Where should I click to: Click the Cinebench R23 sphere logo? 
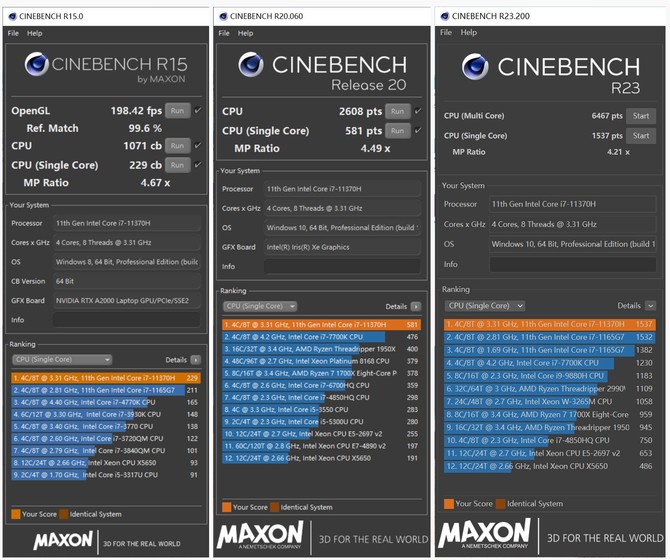[x=474, y=69]
